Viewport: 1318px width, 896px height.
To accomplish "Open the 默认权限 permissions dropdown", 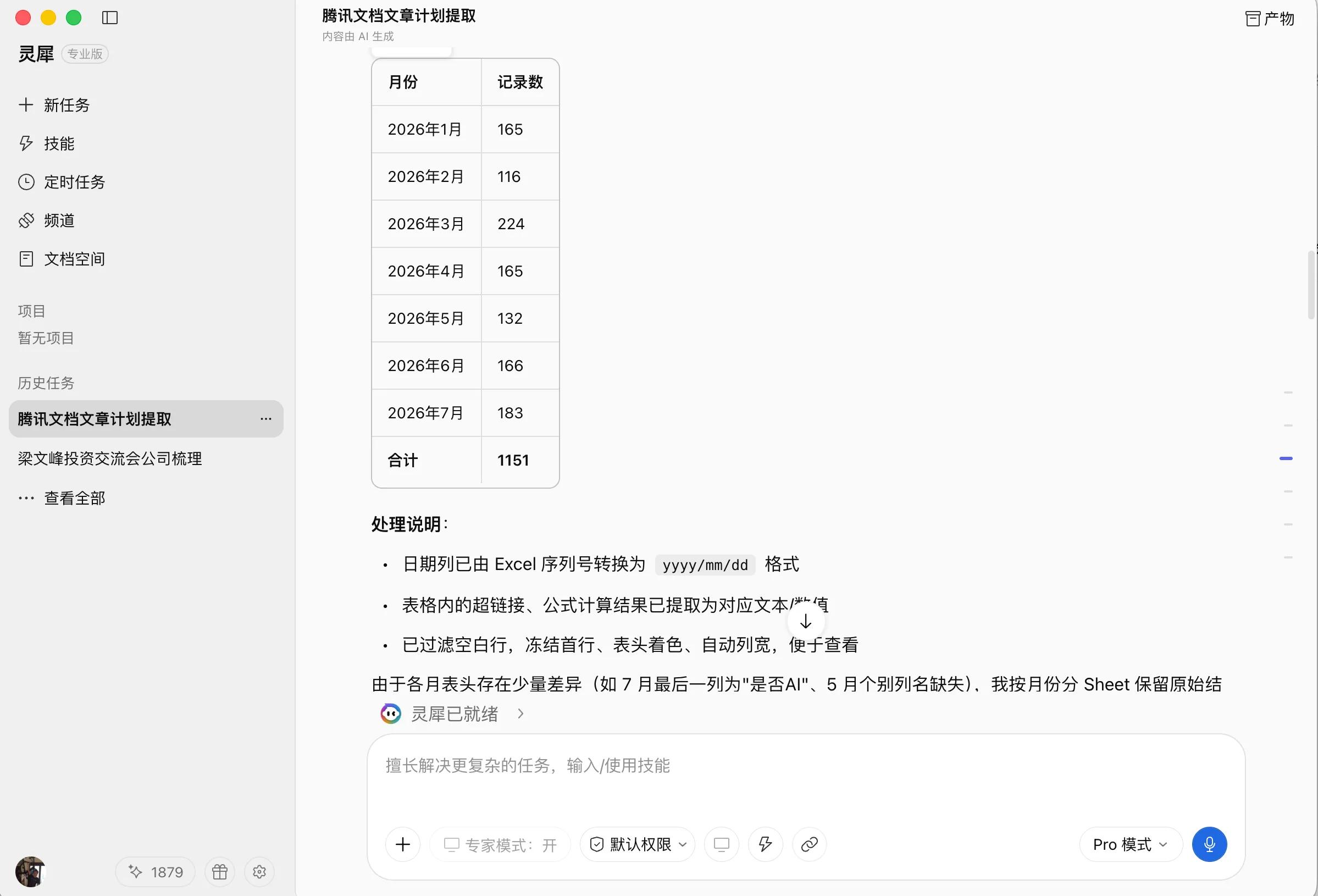I will (638, 844).
